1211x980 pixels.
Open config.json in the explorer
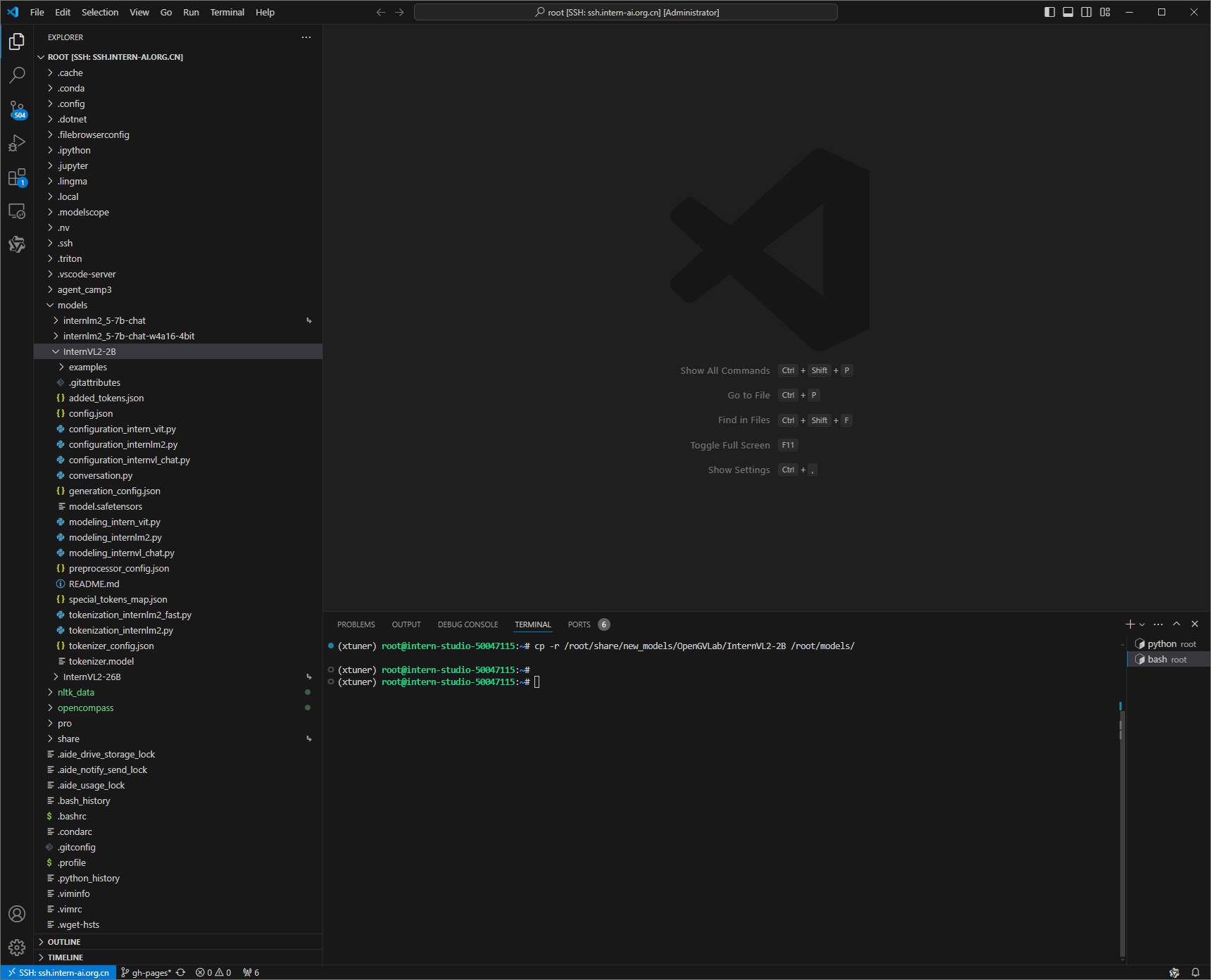pyautogui.click(x=91, y=413)
